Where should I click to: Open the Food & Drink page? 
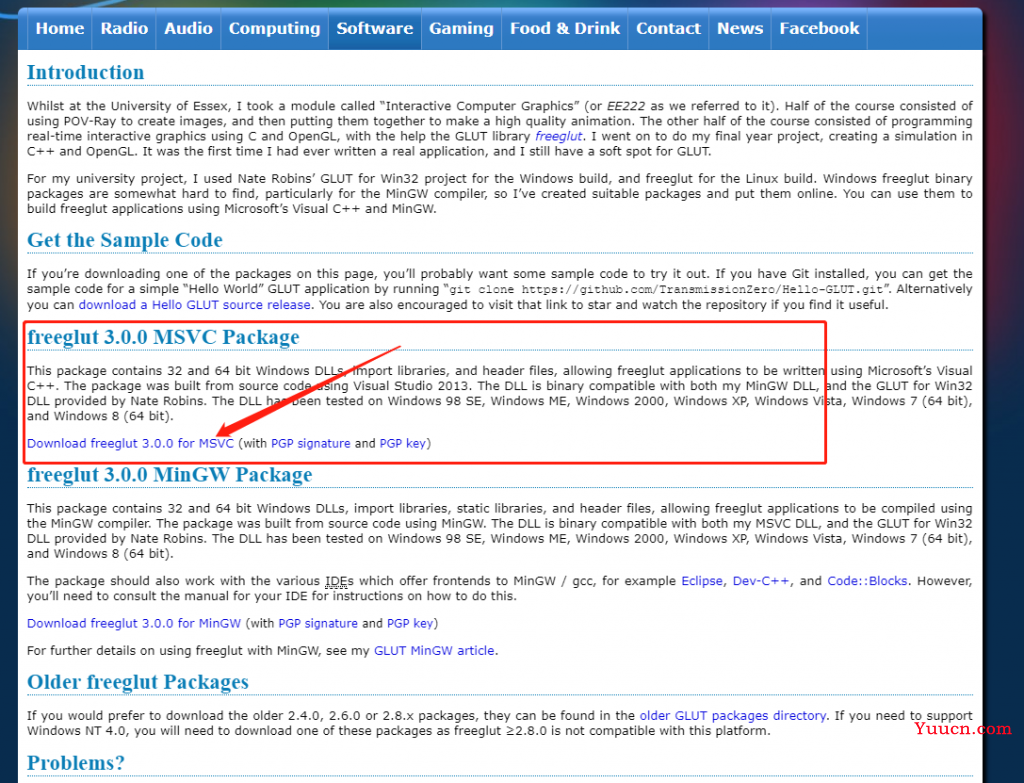(x=564, y=29)
